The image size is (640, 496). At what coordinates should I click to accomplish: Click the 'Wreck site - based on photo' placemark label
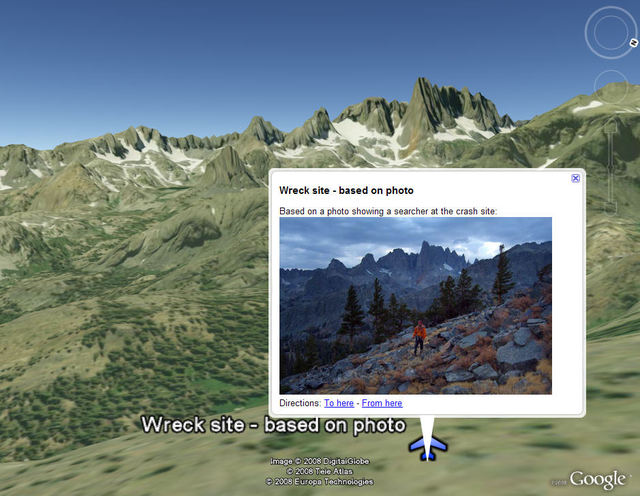tap(273, 425)
